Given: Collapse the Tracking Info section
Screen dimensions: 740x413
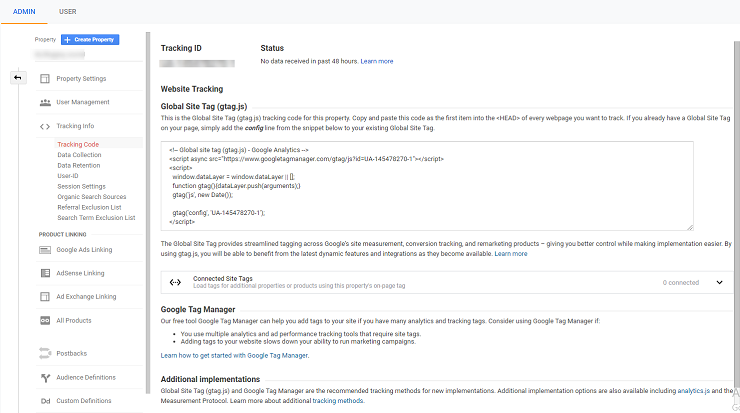Looking at the screenshot, I should pos(75,126).
